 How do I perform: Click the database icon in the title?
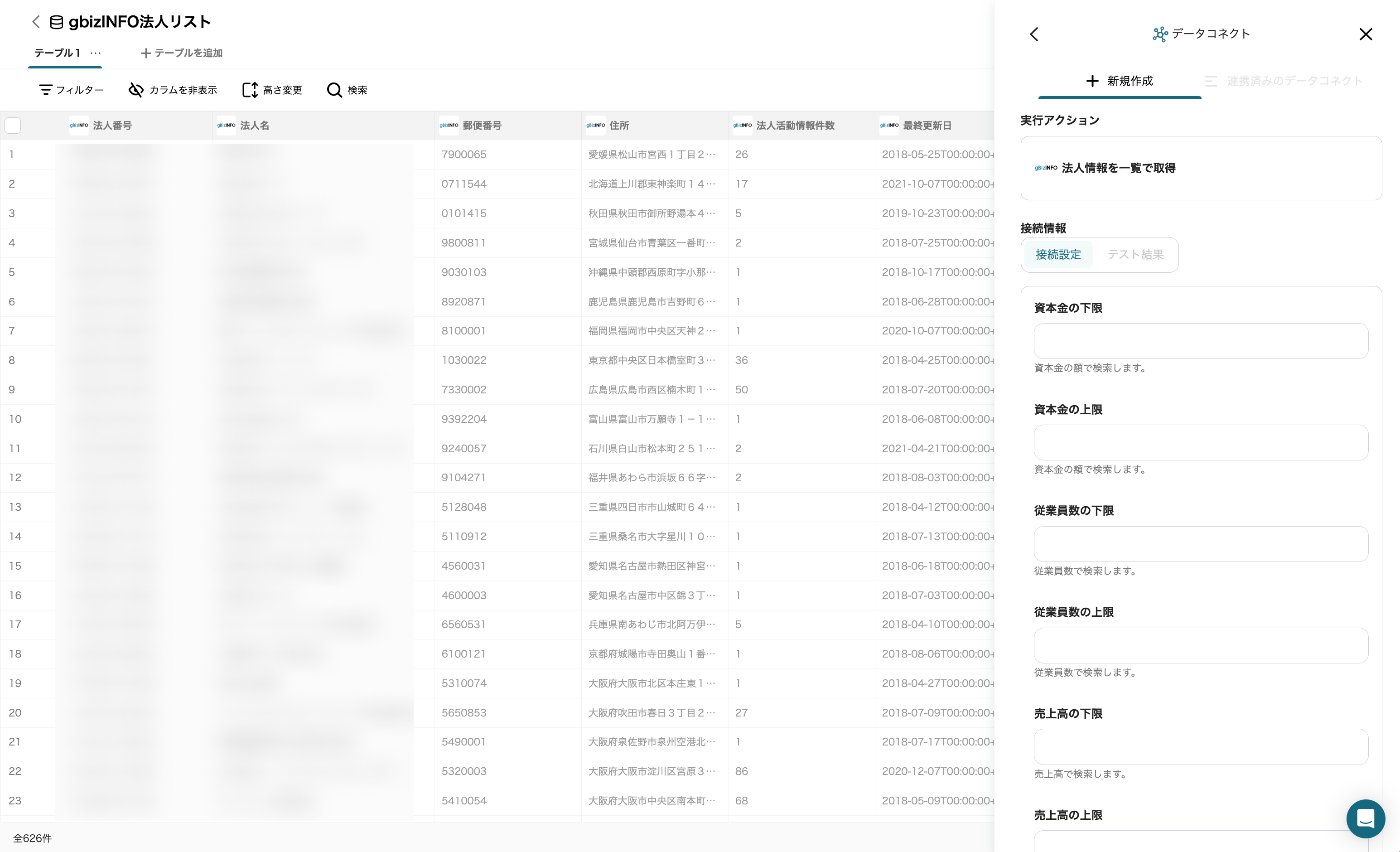[56, 22]
